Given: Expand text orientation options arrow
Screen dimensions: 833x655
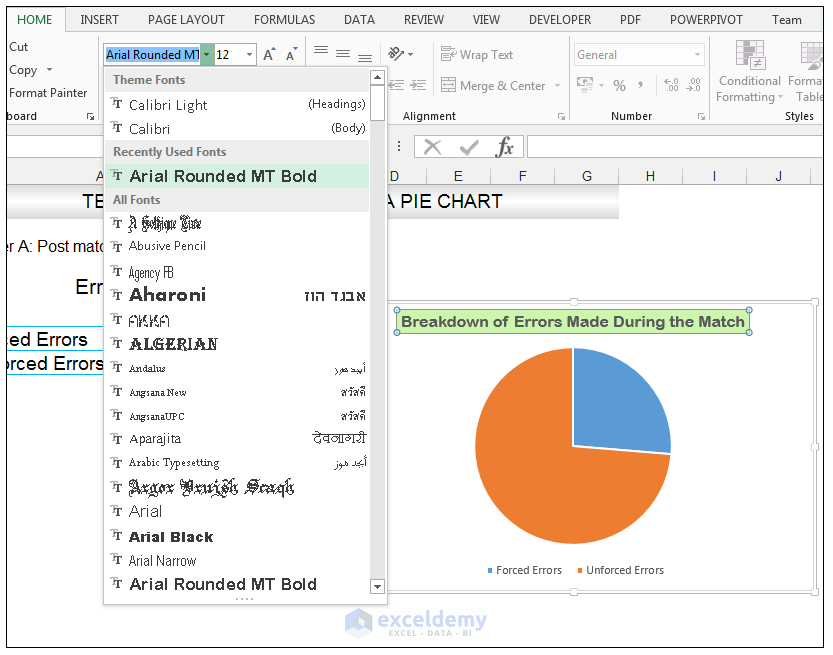Looking at the screenshot, I should point(410,54).
